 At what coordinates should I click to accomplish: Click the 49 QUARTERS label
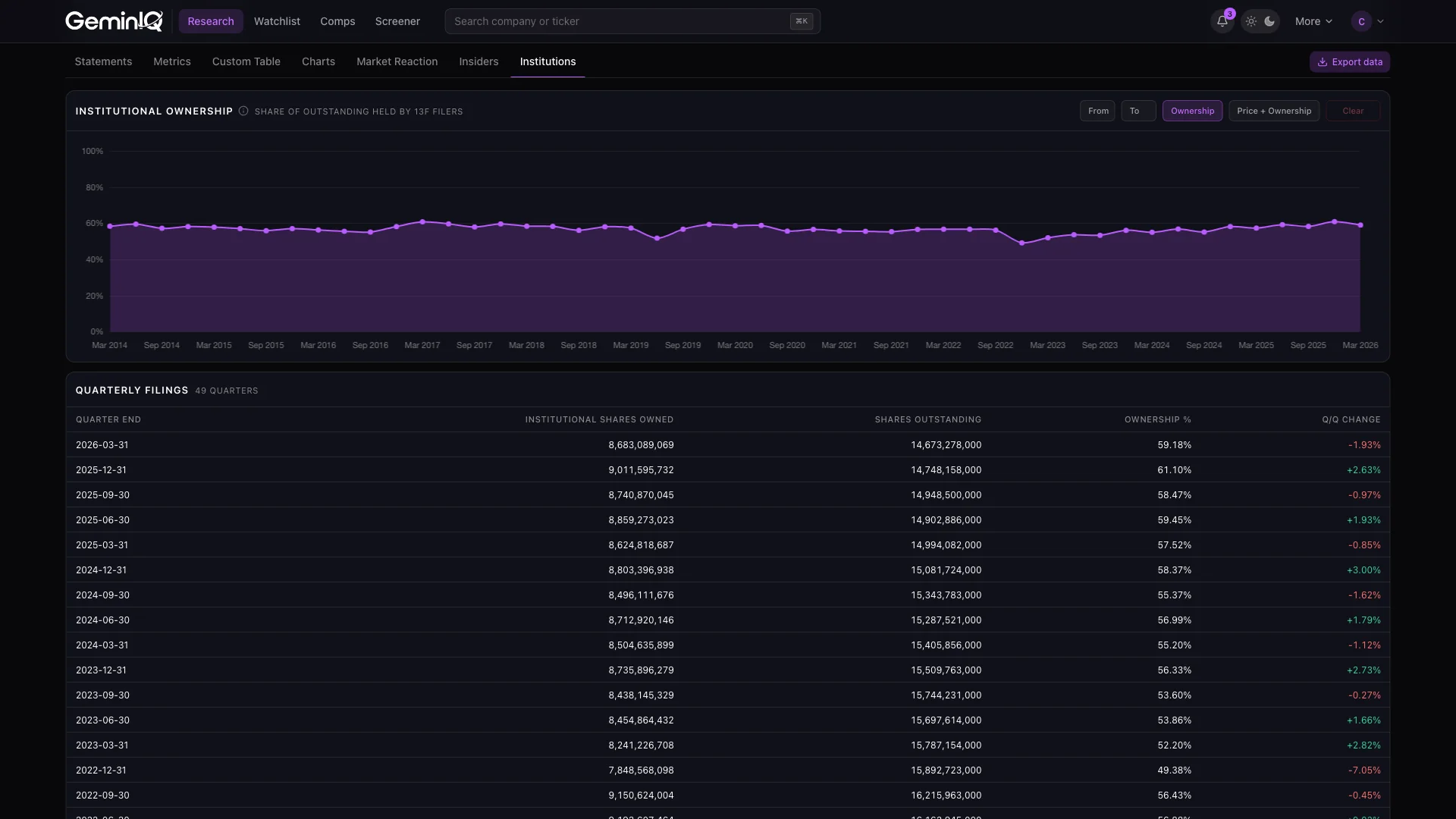(x=227, y=391)
